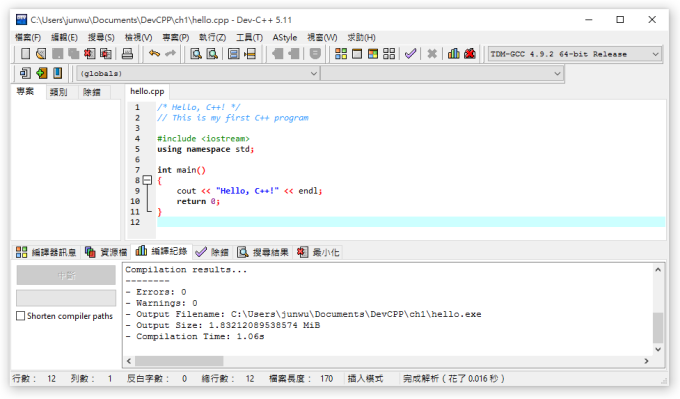This screenshot has width=680, height=399.
Task: Stop execution with the grey X icon
Action: click(x=432, y=54)
